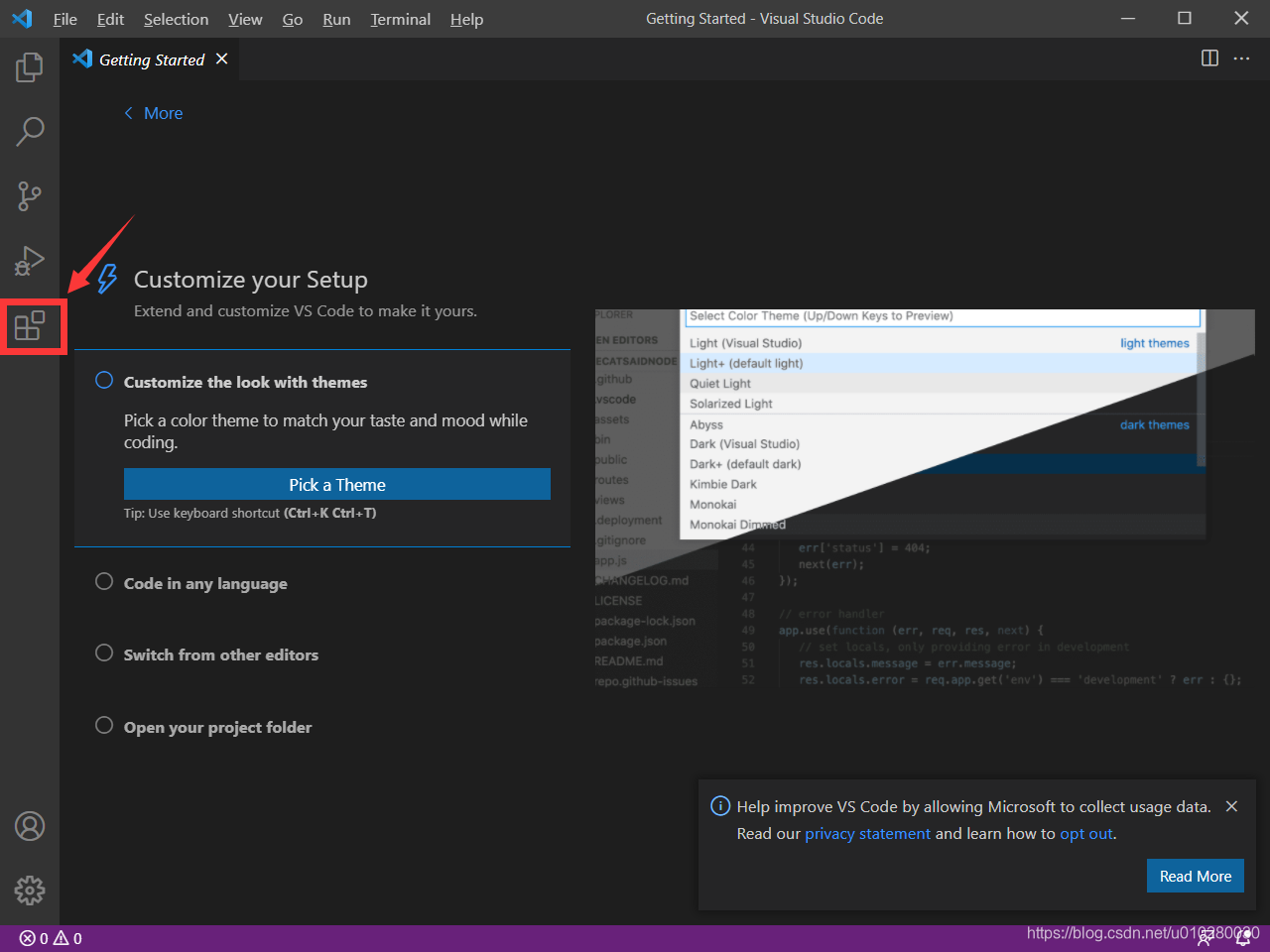Open the Run and Debug view
Viewport: 1270px width, 952px height.
[x=30, y=260]
